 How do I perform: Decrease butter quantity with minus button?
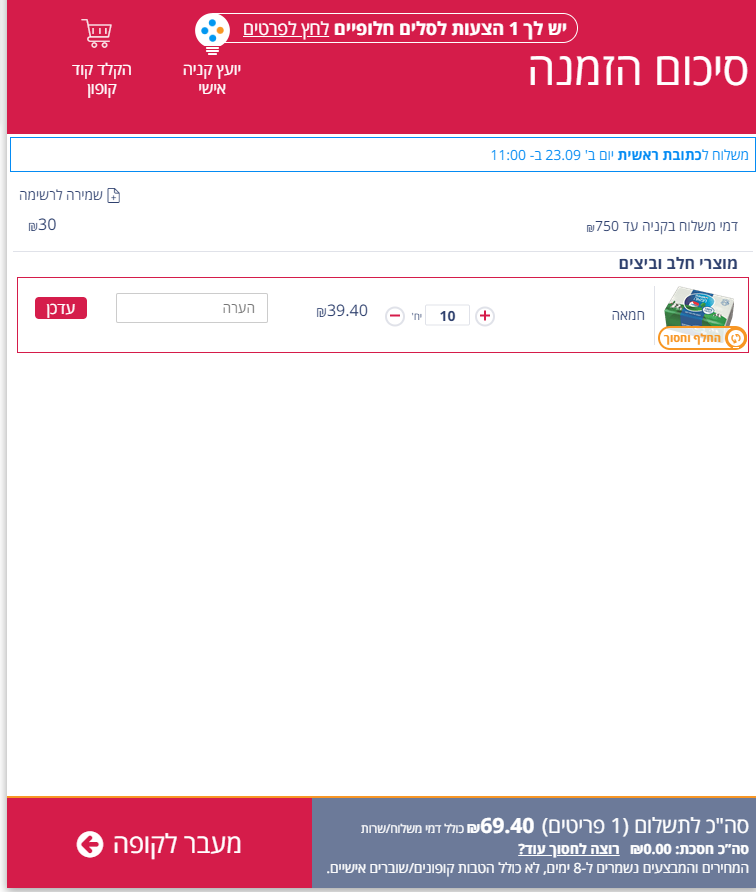click(x=395, y=316)
